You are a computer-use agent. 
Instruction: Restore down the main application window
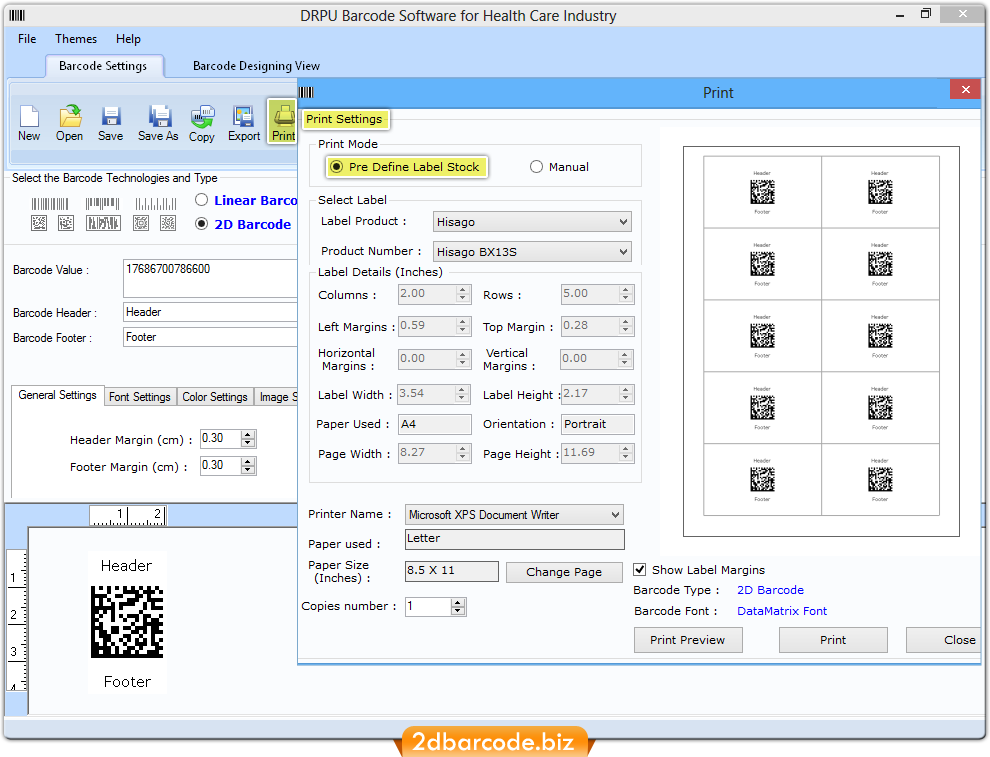[926, 14]
